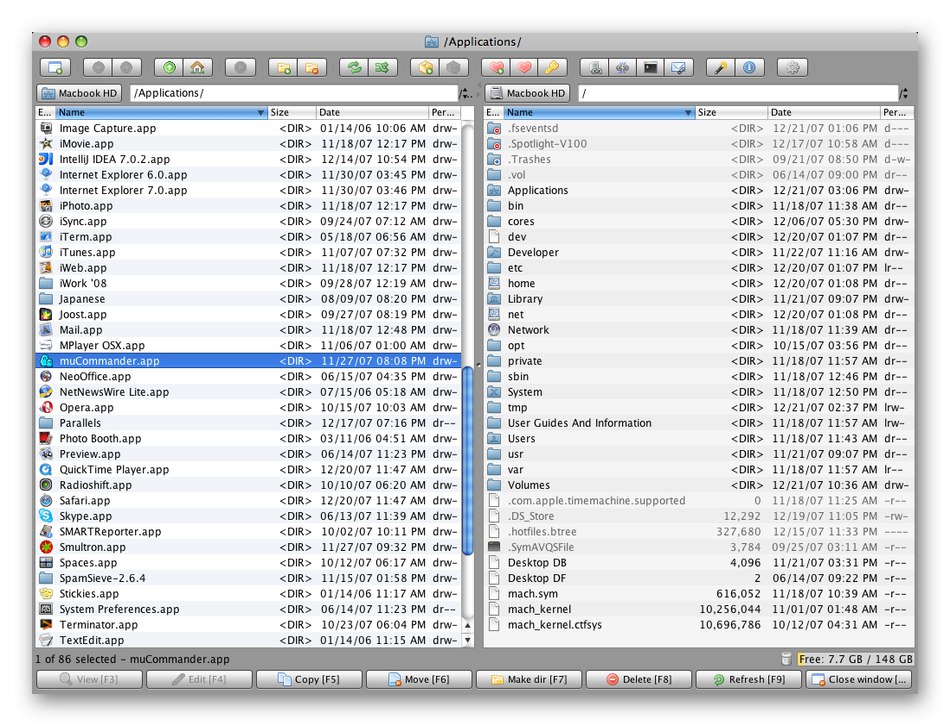
Task: Select User Guides And Information folder
Action: coord(699,423)
